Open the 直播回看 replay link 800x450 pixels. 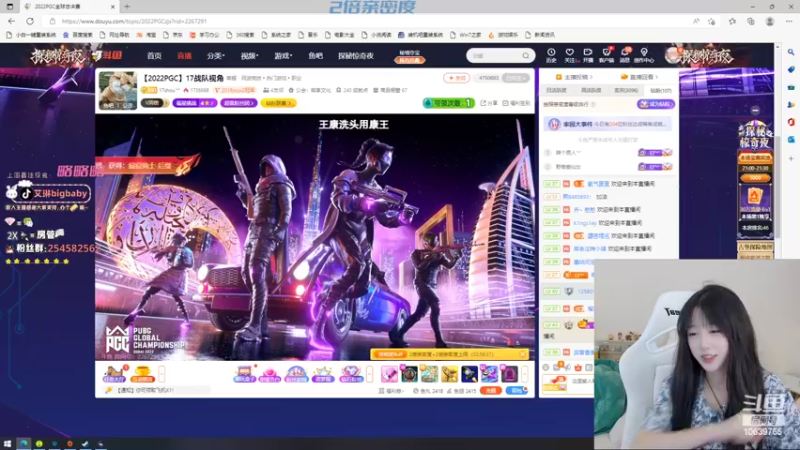tap(639, 77)
